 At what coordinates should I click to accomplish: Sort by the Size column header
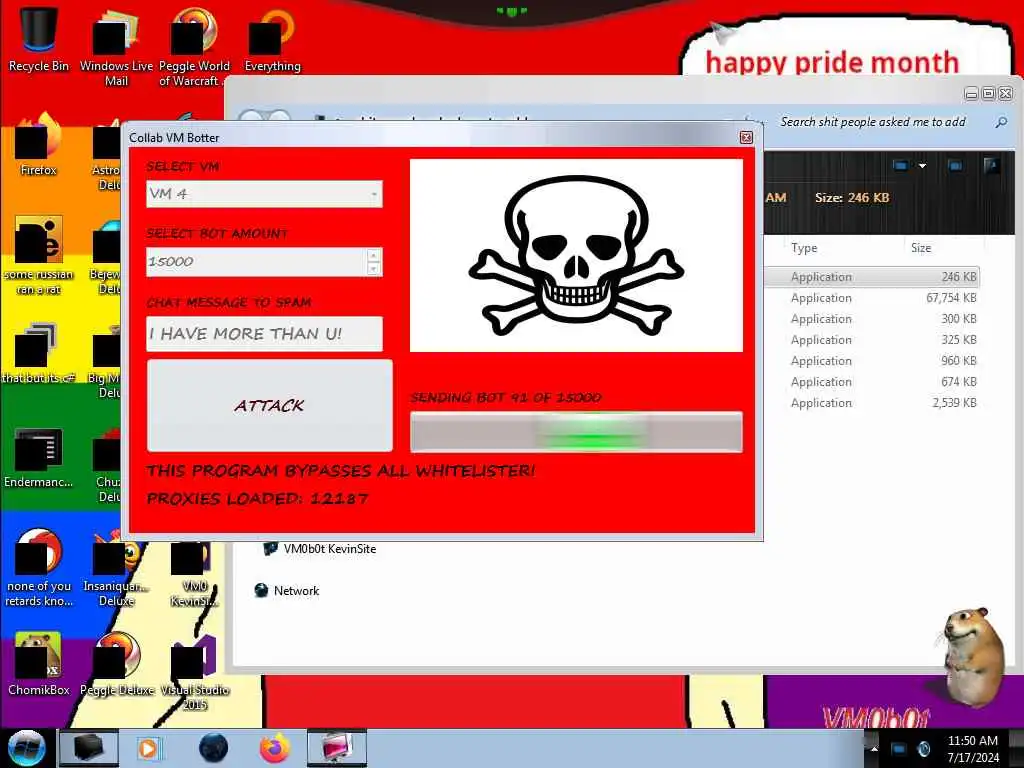[x=921, y=248]
